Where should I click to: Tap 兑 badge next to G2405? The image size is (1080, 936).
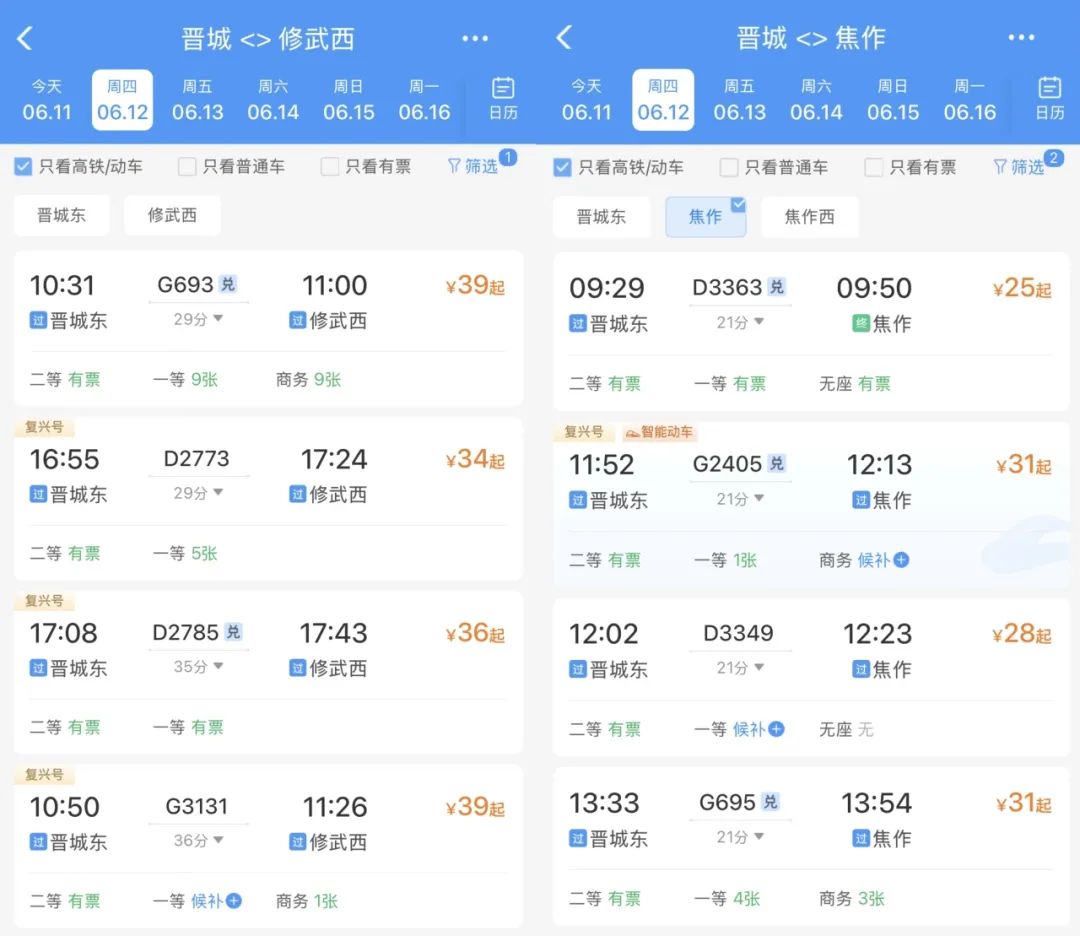777,463
